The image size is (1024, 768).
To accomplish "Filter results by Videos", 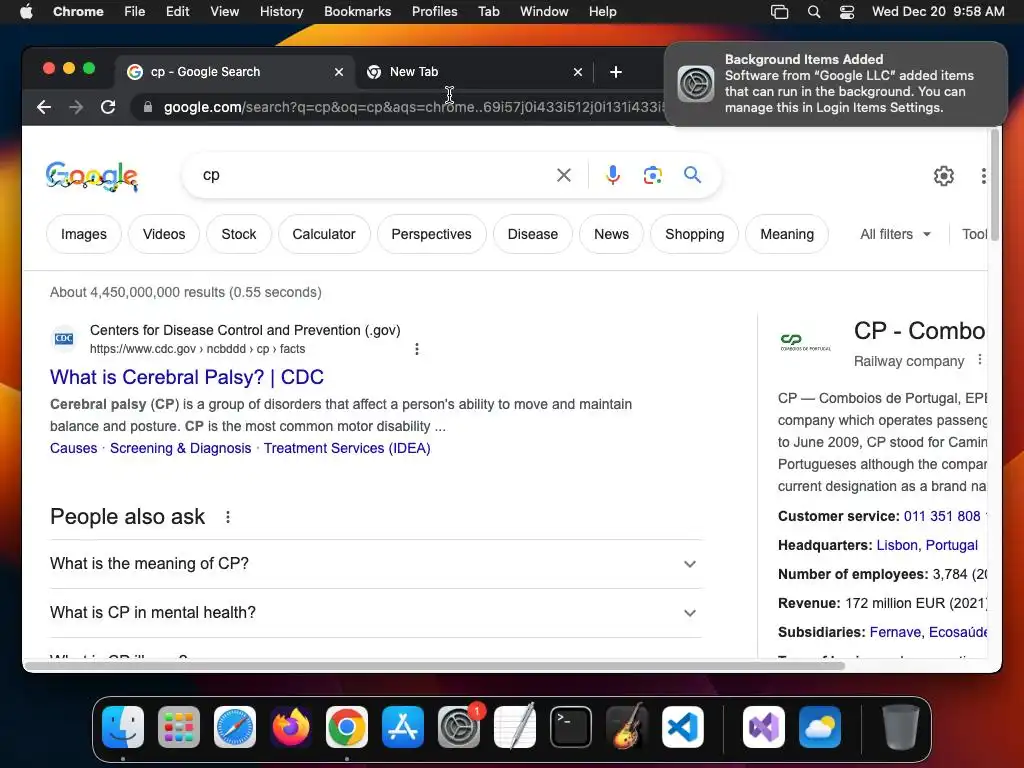I will [x=164, y=234].
